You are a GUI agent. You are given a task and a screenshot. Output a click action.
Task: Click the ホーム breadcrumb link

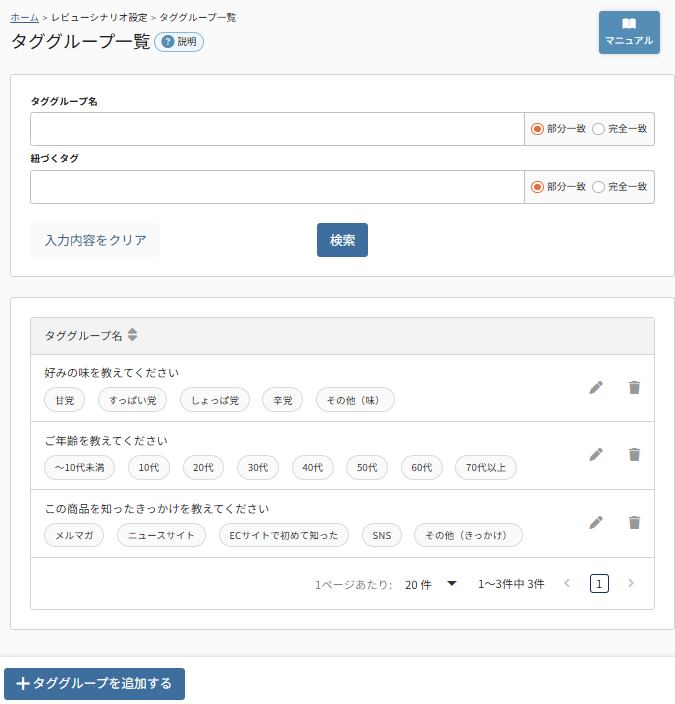pos(24,18)
